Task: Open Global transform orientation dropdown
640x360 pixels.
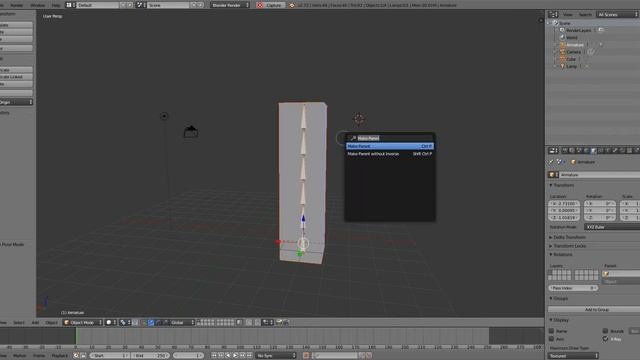Action: pos(180,322)
